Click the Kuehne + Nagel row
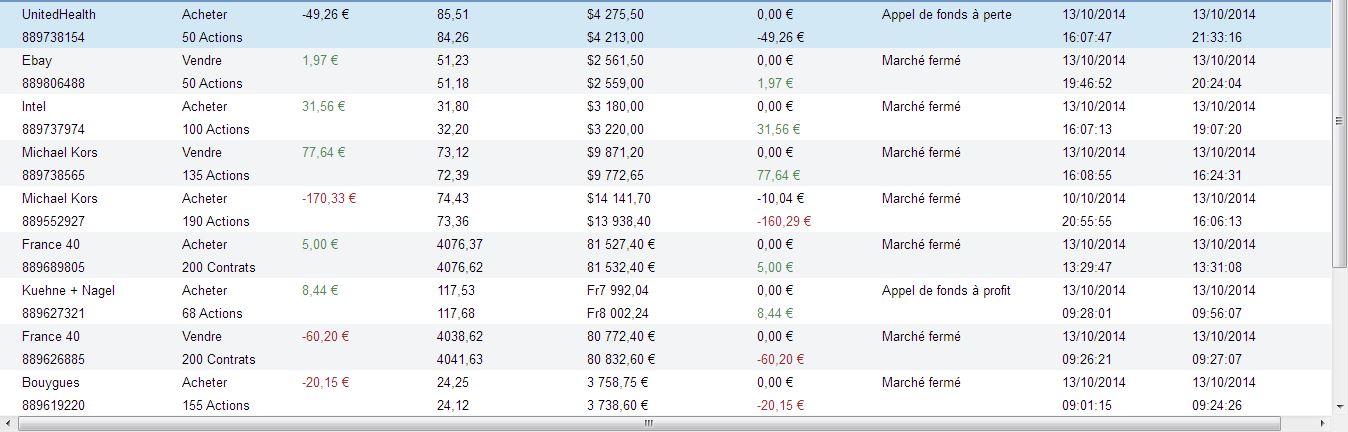1348x432 pixels. click(60, 291)
